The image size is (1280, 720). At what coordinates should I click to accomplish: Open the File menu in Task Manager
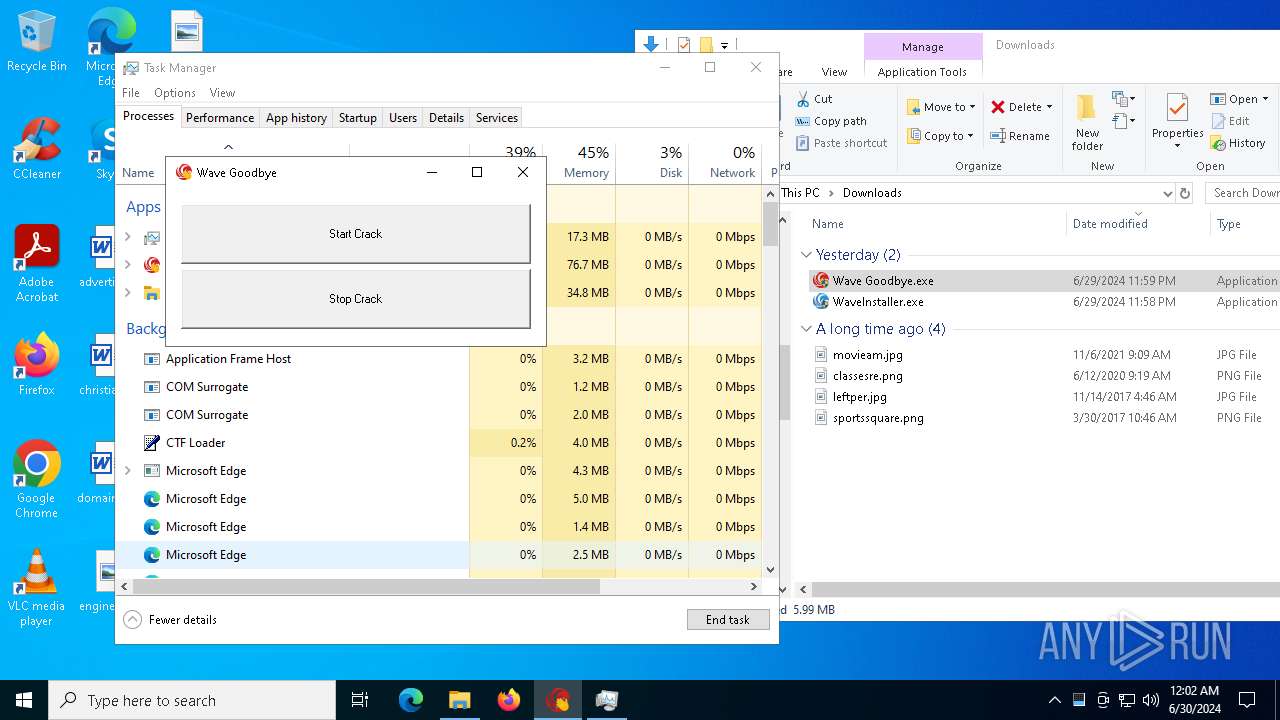131,93
